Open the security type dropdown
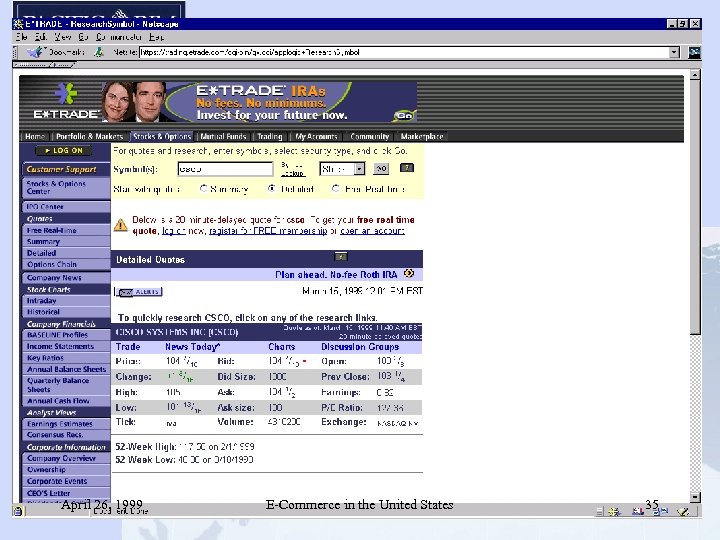 click(x=359, y=169)
